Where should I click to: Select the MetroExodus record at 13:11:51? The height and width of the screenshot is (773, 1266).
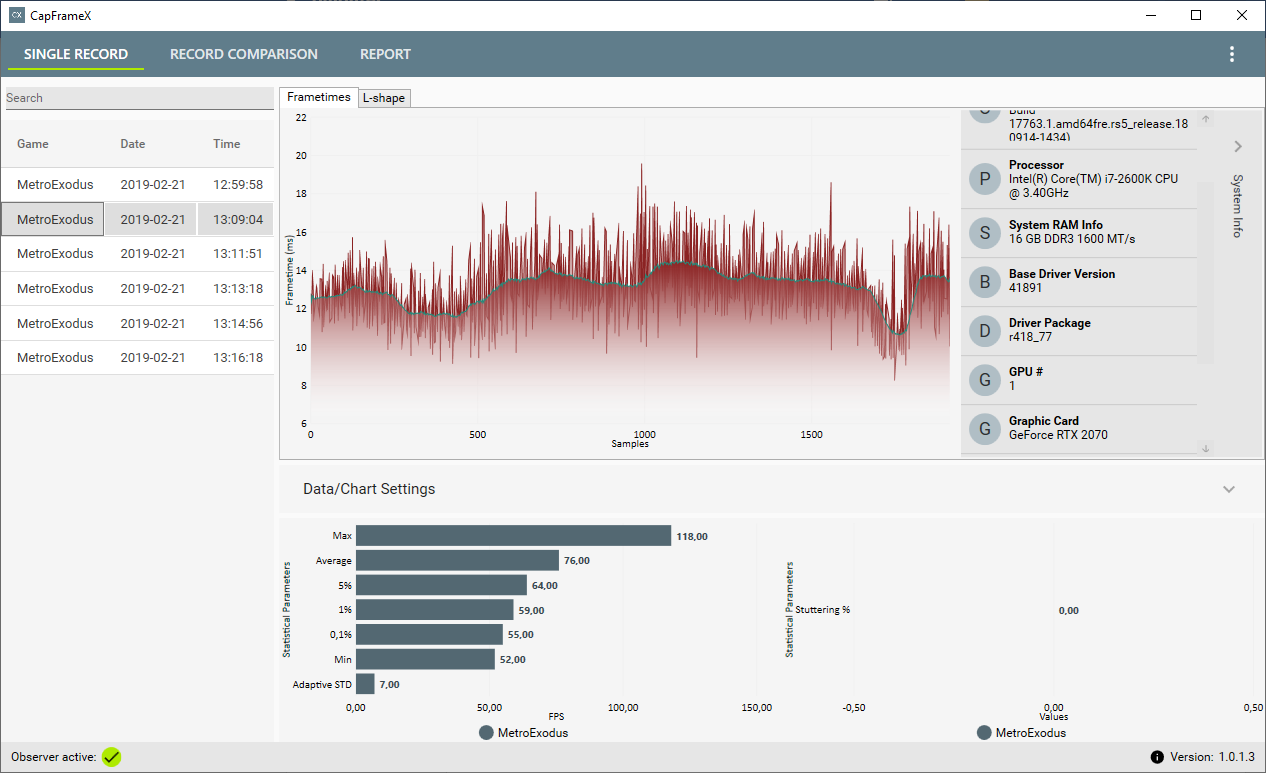point(137,254)
